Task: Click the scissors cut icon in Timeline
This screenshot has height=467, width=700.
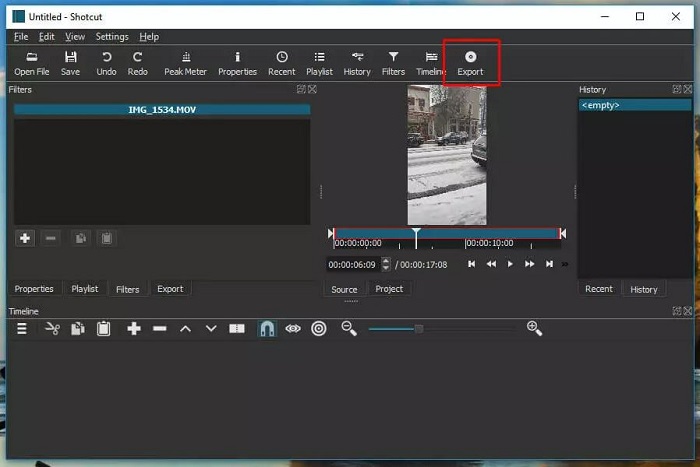Action: 52,328
